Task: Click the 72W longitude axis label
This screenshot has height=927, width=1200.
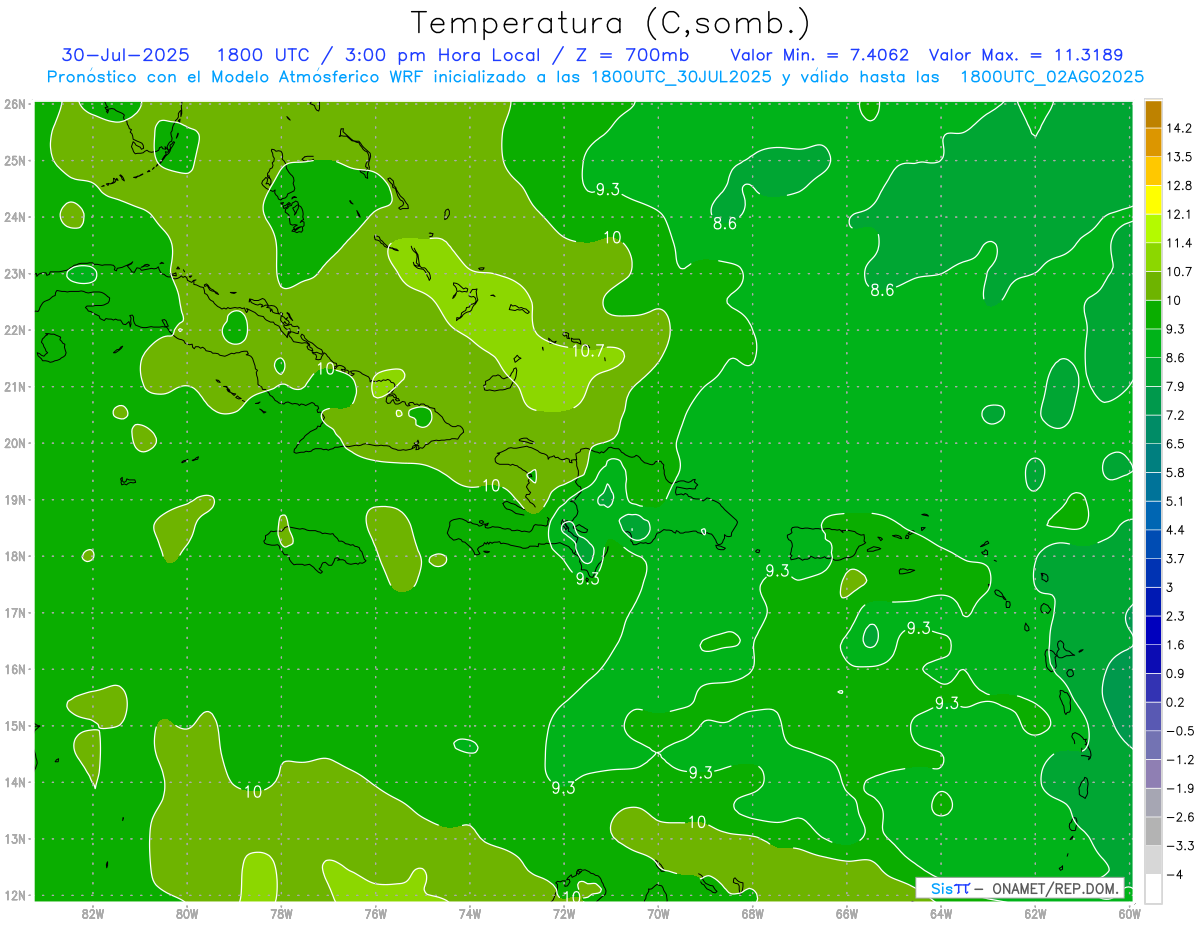Action: [x=564, y=913]
